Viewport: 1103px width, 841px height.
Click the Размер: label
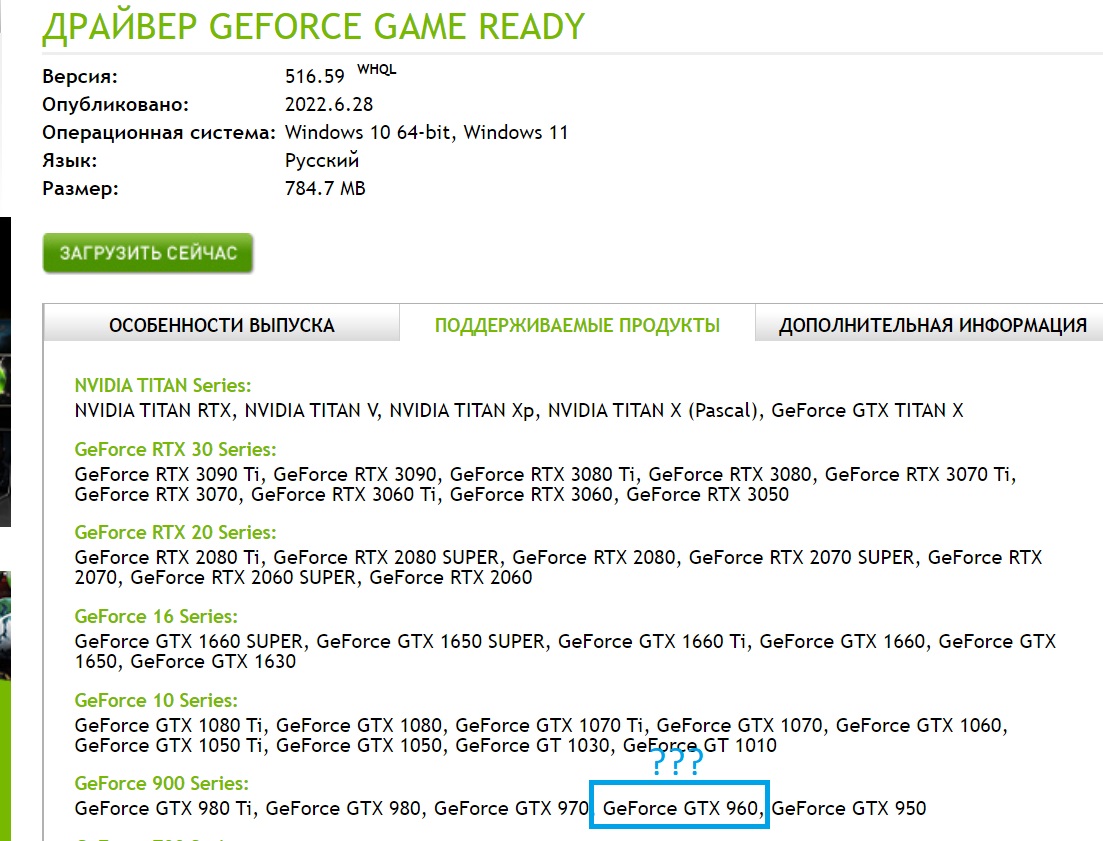pyautogui.click(x=80, y=188)
